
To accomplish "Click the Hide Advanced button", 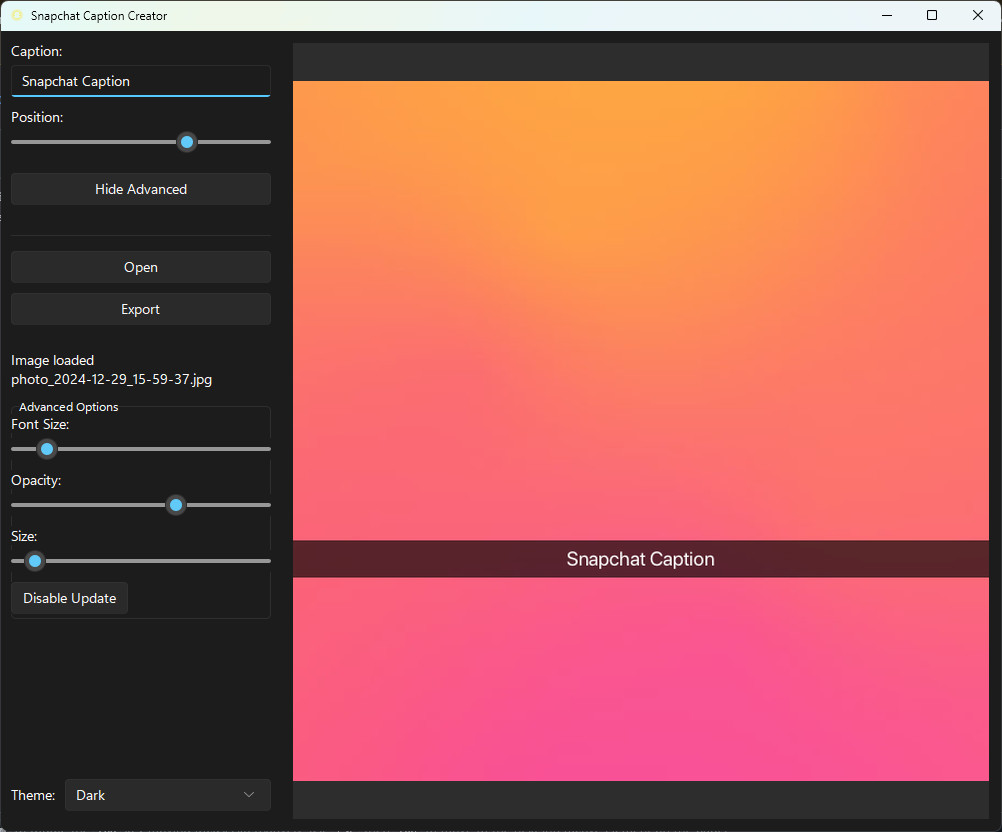I will (x=141, y=189).
